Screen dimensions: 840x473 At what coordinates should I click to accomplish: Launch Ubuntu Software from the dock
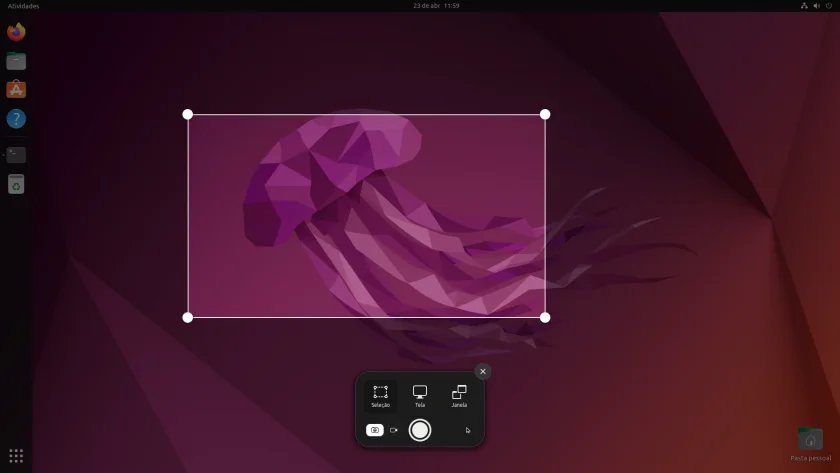tap(16, 89)
